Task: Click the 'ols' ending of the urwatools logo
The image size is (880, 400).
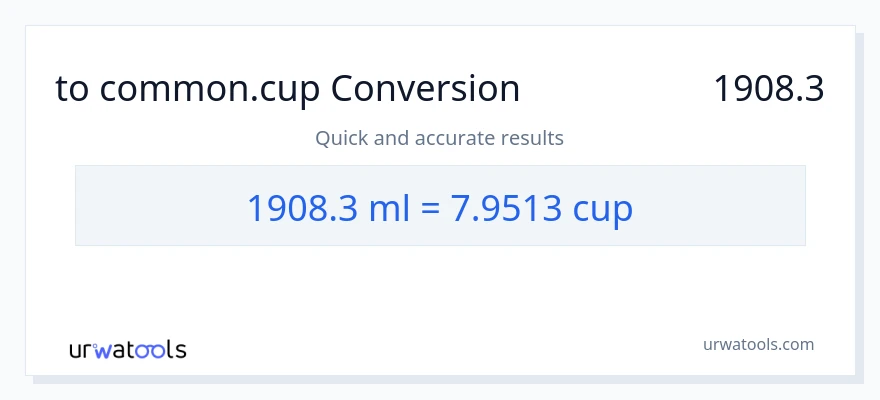Action: click(x=169, y=349)
